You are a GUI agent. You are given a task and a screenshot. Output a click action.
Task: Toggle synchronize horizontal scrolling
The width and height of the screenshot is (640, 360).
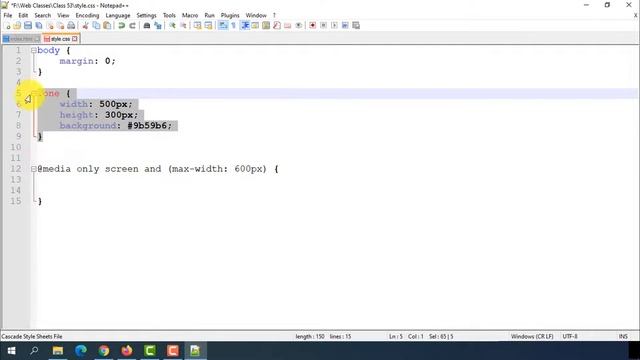(x=208, y=26)
